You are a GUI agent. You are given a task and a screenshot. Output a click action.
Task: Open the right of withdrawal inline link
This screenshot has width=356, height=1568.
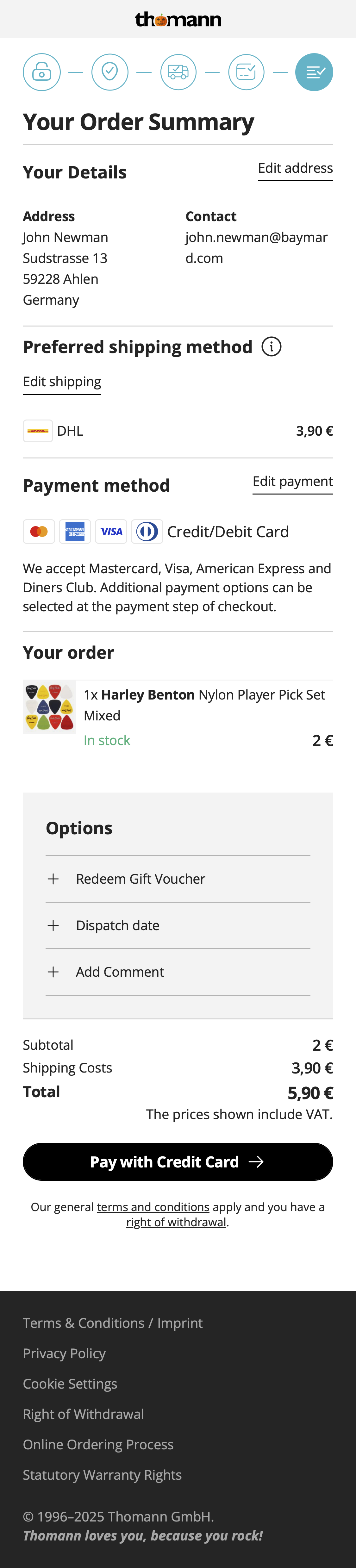pyautogui.click(x=177, y=1222)
